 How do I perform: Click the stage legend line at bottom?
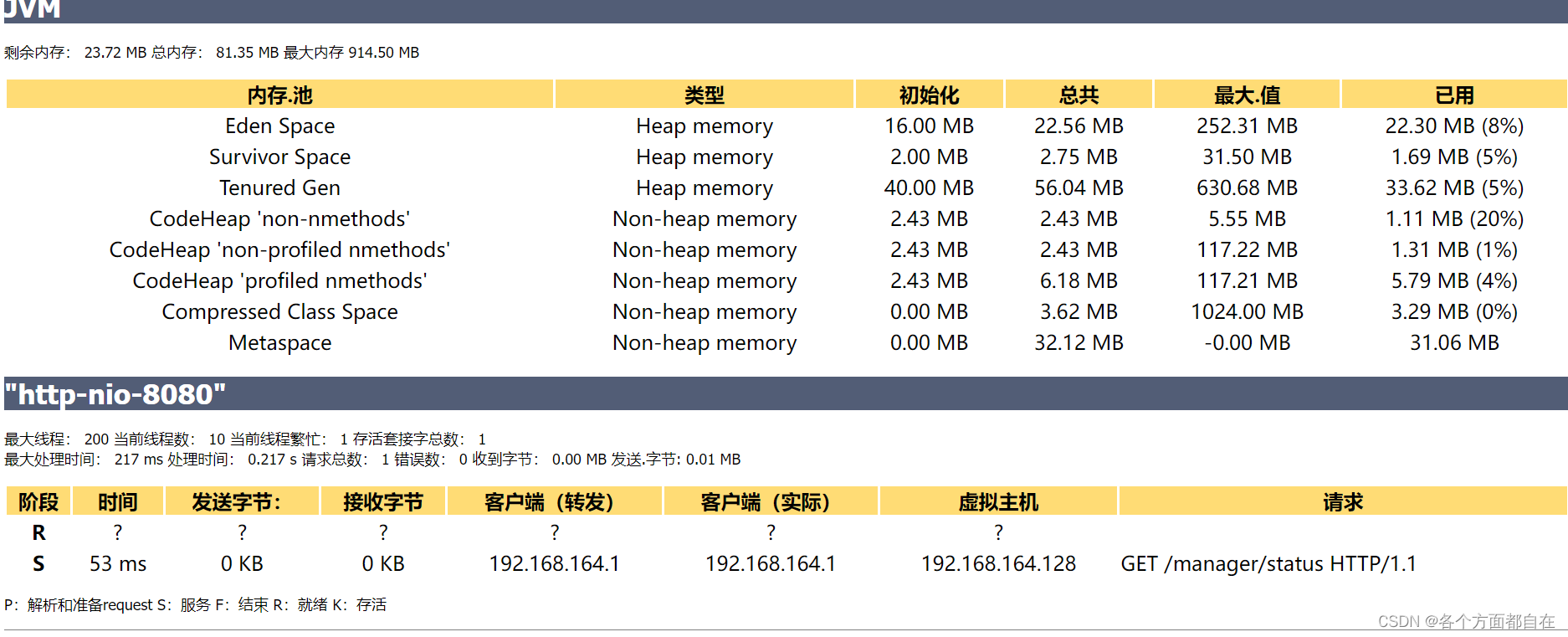coord(195,604)
